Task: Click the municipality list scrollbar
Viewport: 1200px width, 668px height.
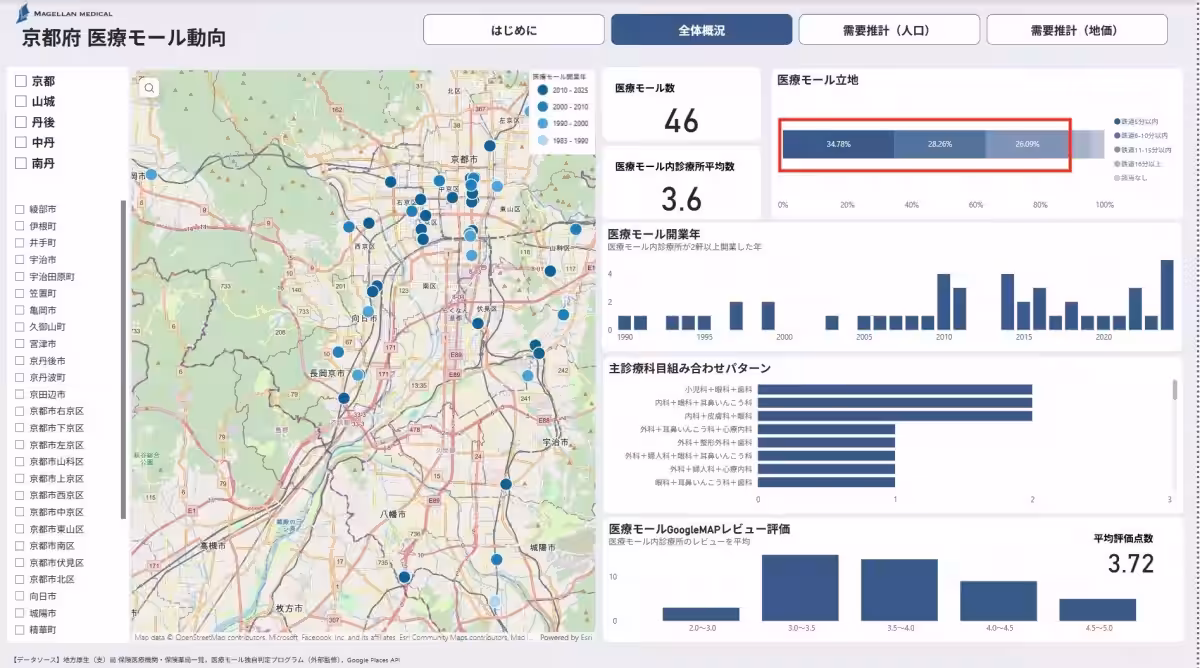Action: pos(124,360)
